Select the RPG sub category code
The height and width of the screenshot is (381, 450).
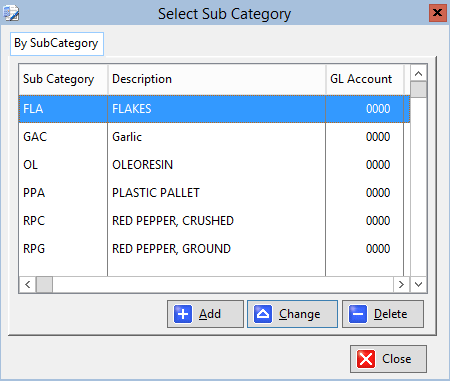point(34,249)
